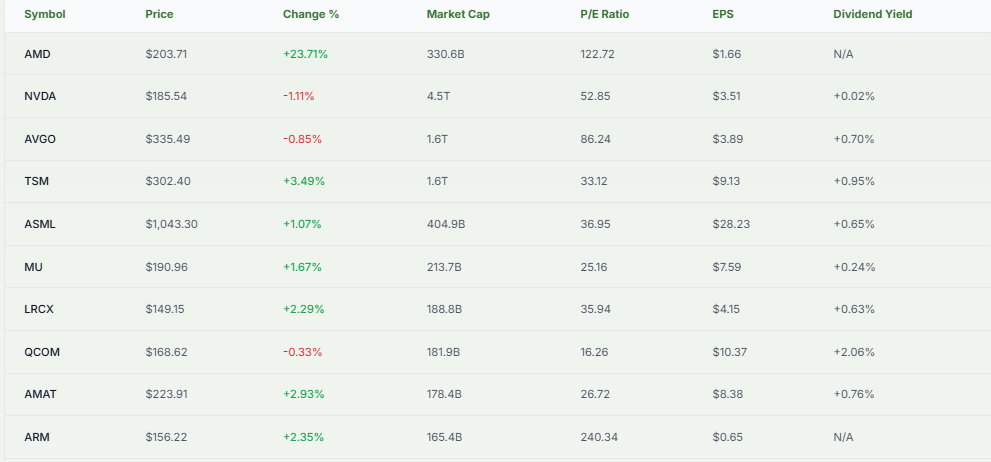Select the ASML stock row
Screen dimensions: 991x462
click(x=40, y=224)
